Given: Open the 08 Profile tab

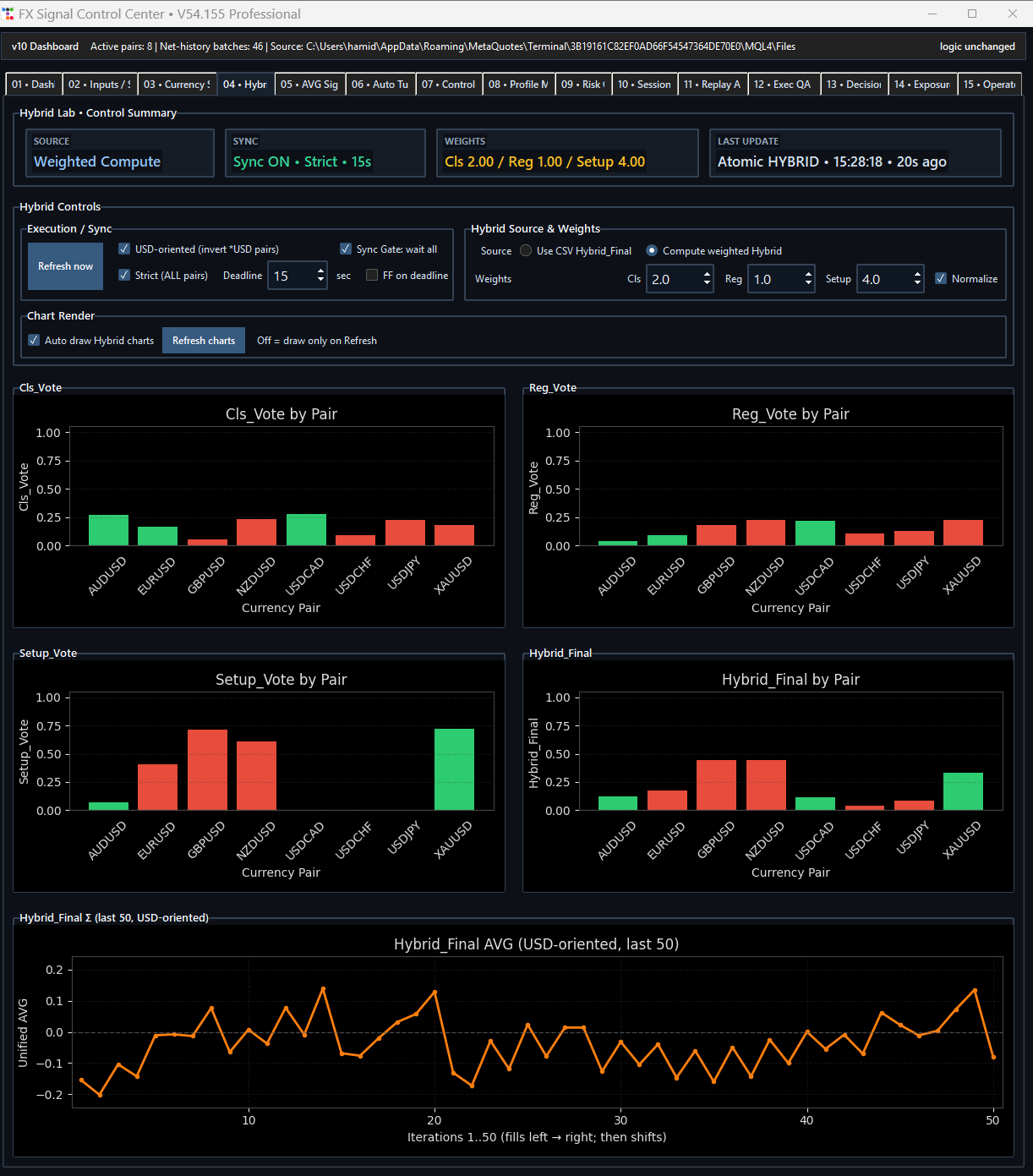Looking at the screenshot, I should click(x=519, y=85).
